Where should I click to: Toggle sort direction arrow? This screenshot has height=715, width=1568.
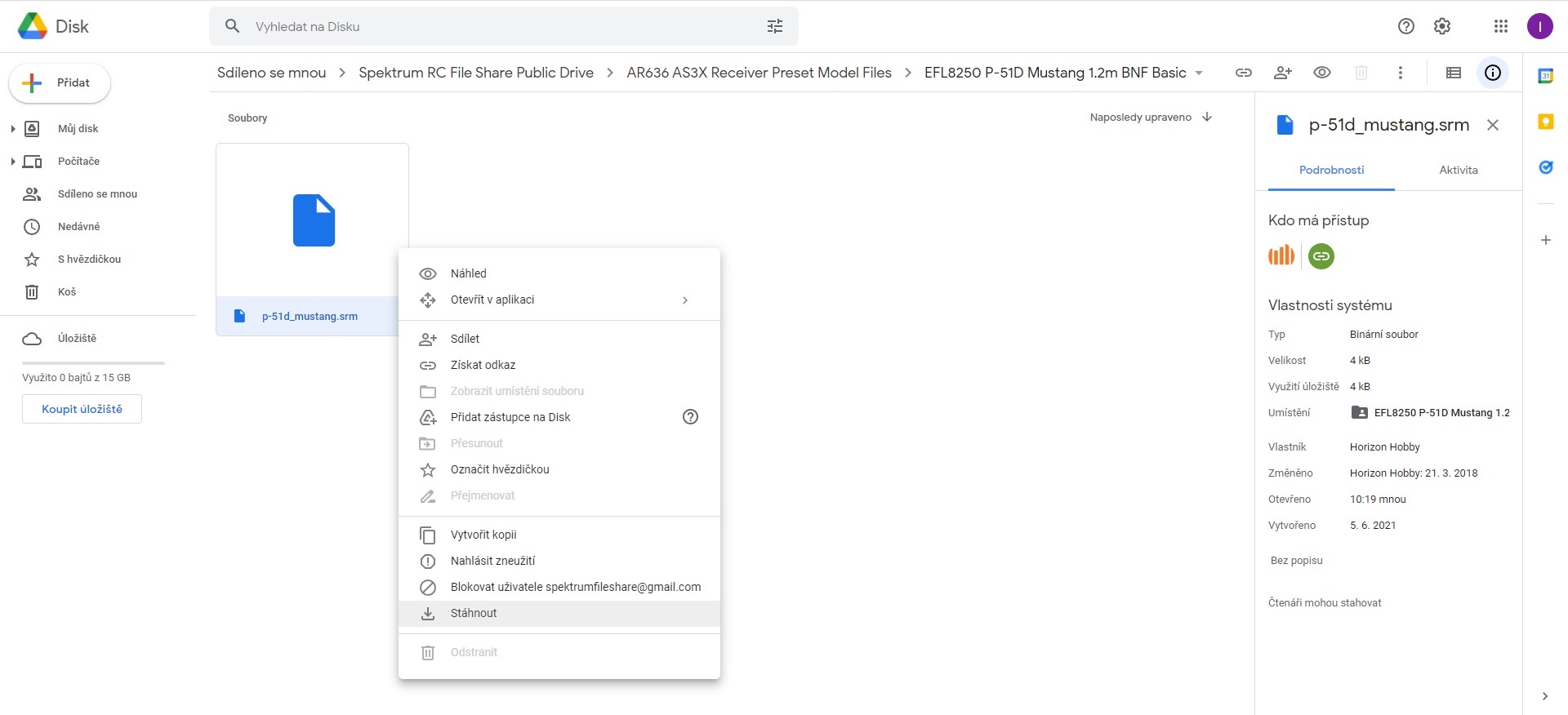1207,118
